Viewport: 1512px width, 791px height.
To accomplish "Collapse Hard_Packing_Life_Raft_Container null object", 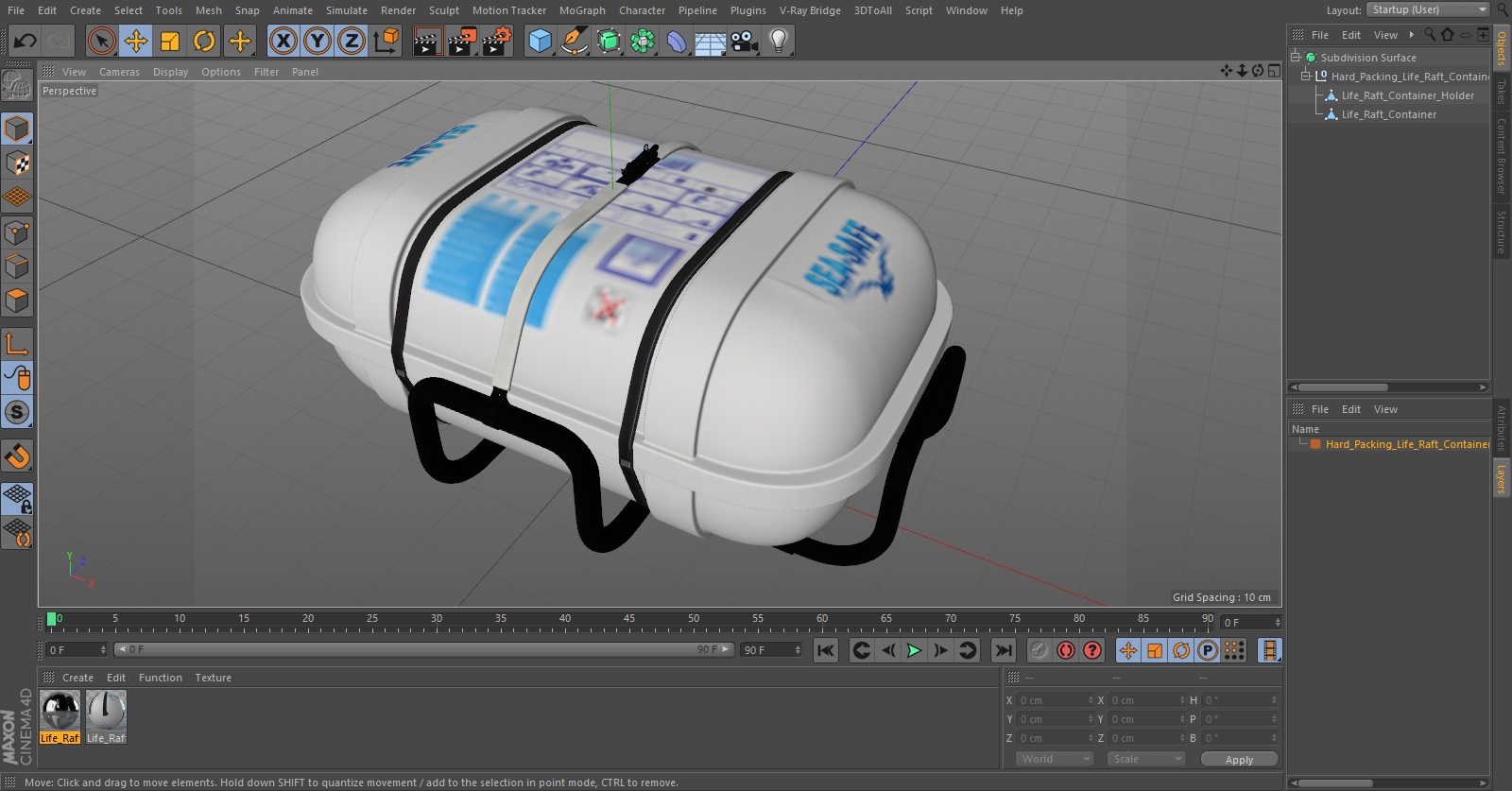I will [x=1306, y=76].
